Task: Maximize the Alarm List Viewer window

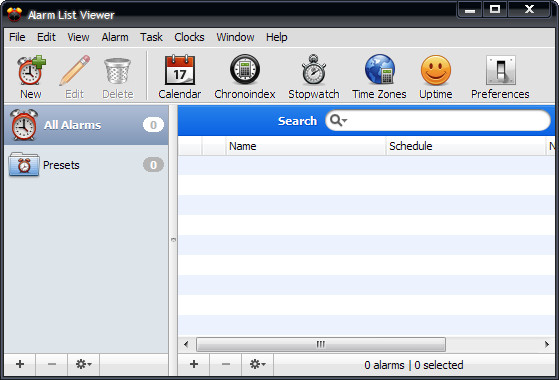Action: (495, 9)
